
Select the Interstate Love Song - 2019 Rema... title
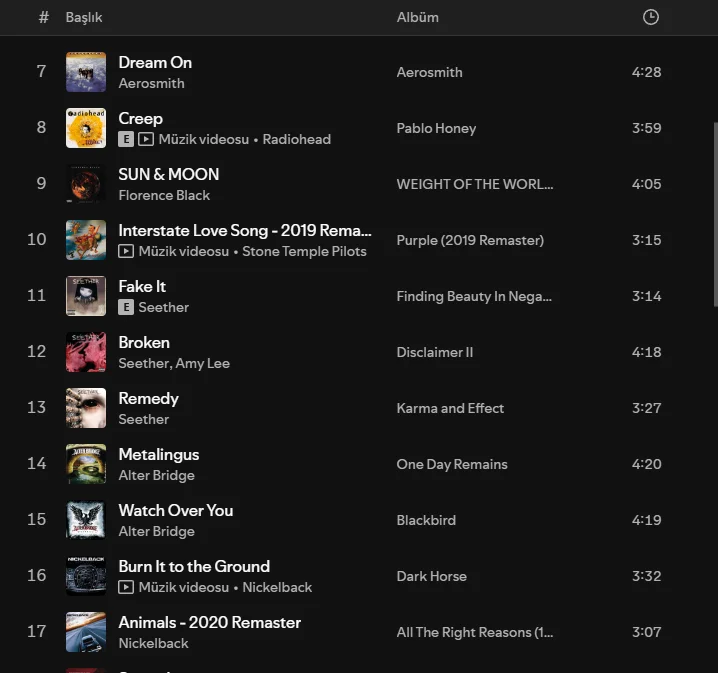click(245, 231)
